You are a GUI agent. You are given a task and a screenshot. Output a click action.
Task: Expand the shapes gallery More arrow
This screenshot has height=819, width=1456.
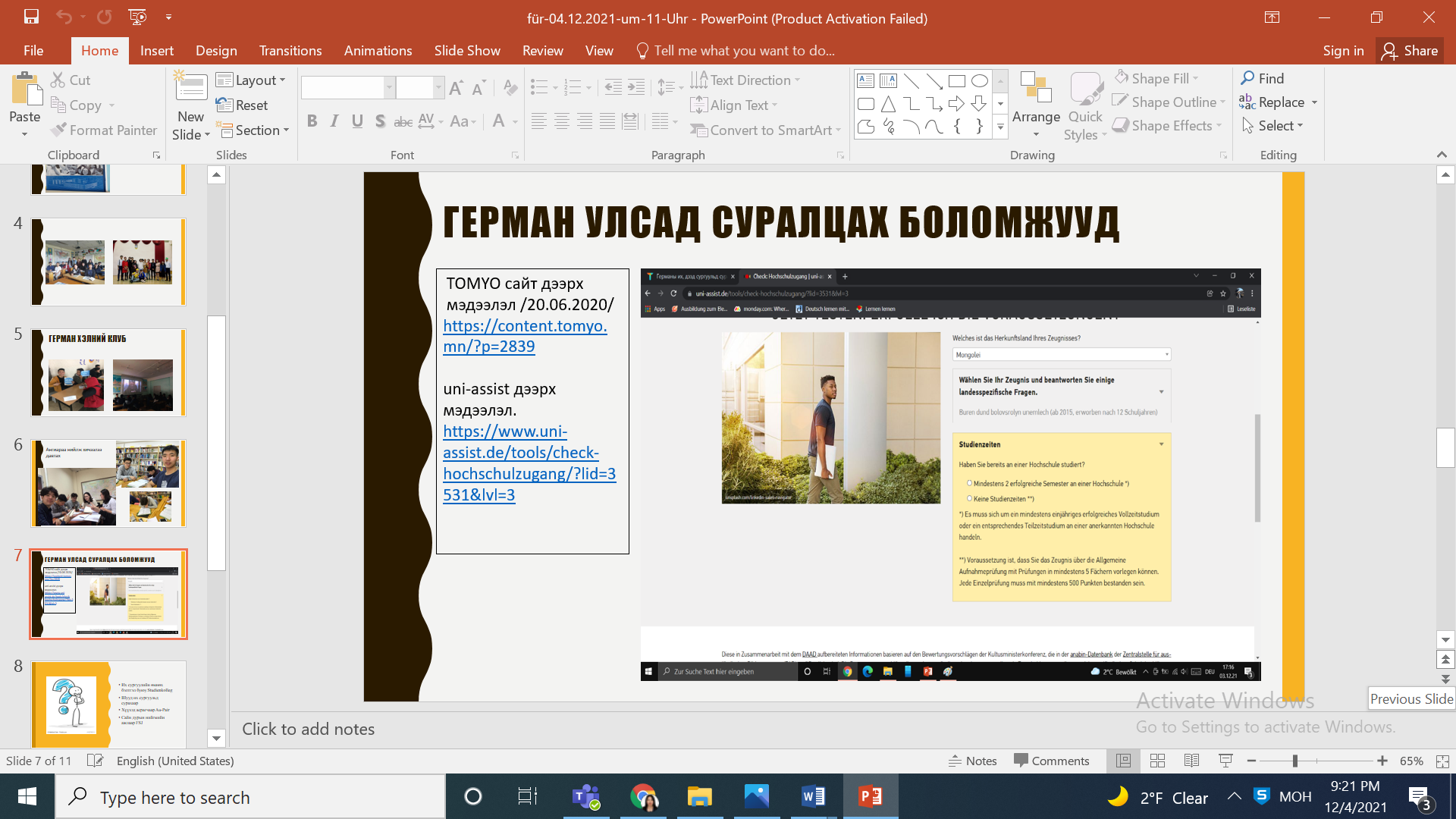click(x=1000, y=127)
